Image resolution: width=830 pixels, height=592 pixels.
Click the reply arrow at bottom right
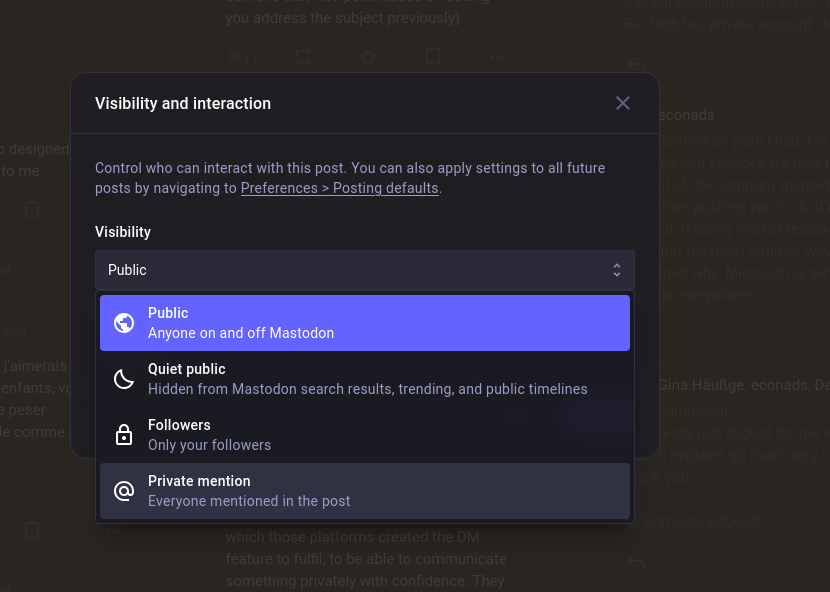coord(636,562)
